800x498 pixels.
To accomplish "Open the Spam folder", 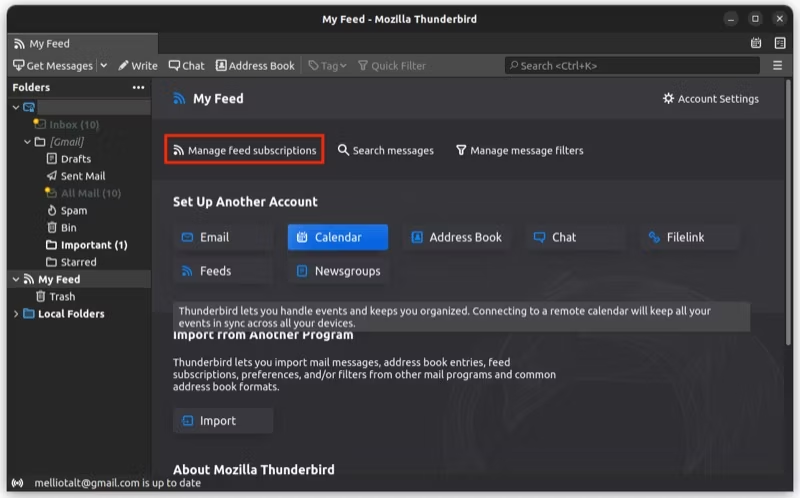I will pyautogui.click(x=67, y=211).
